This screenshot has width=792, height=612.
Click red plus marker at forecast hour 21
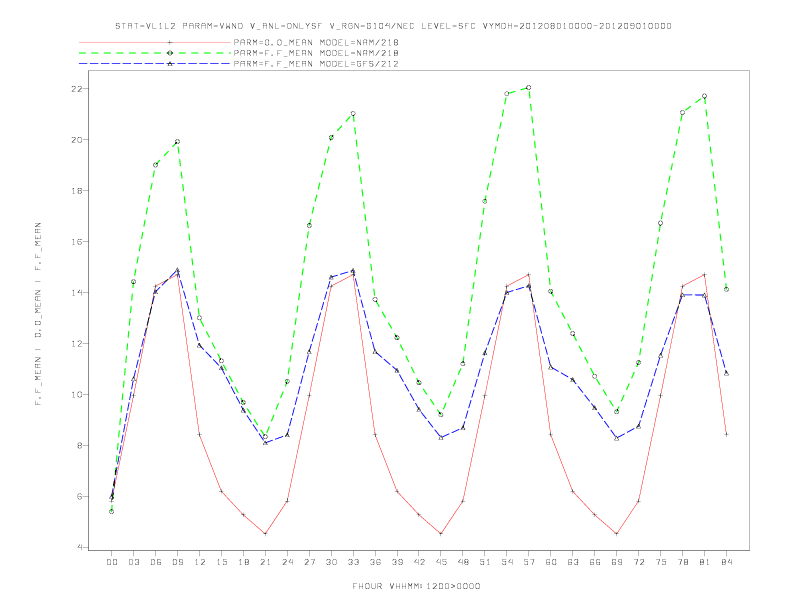(265, 533)
